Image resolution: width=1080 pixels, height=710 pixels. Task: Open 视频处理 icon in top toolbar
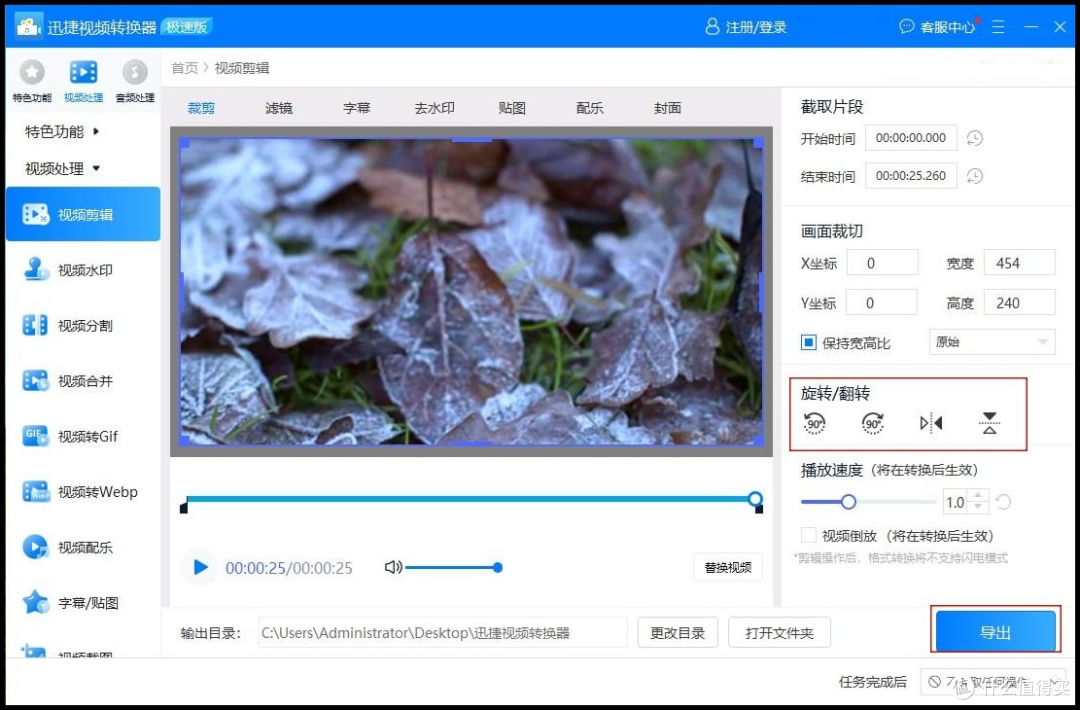click(x=83, y=72)
